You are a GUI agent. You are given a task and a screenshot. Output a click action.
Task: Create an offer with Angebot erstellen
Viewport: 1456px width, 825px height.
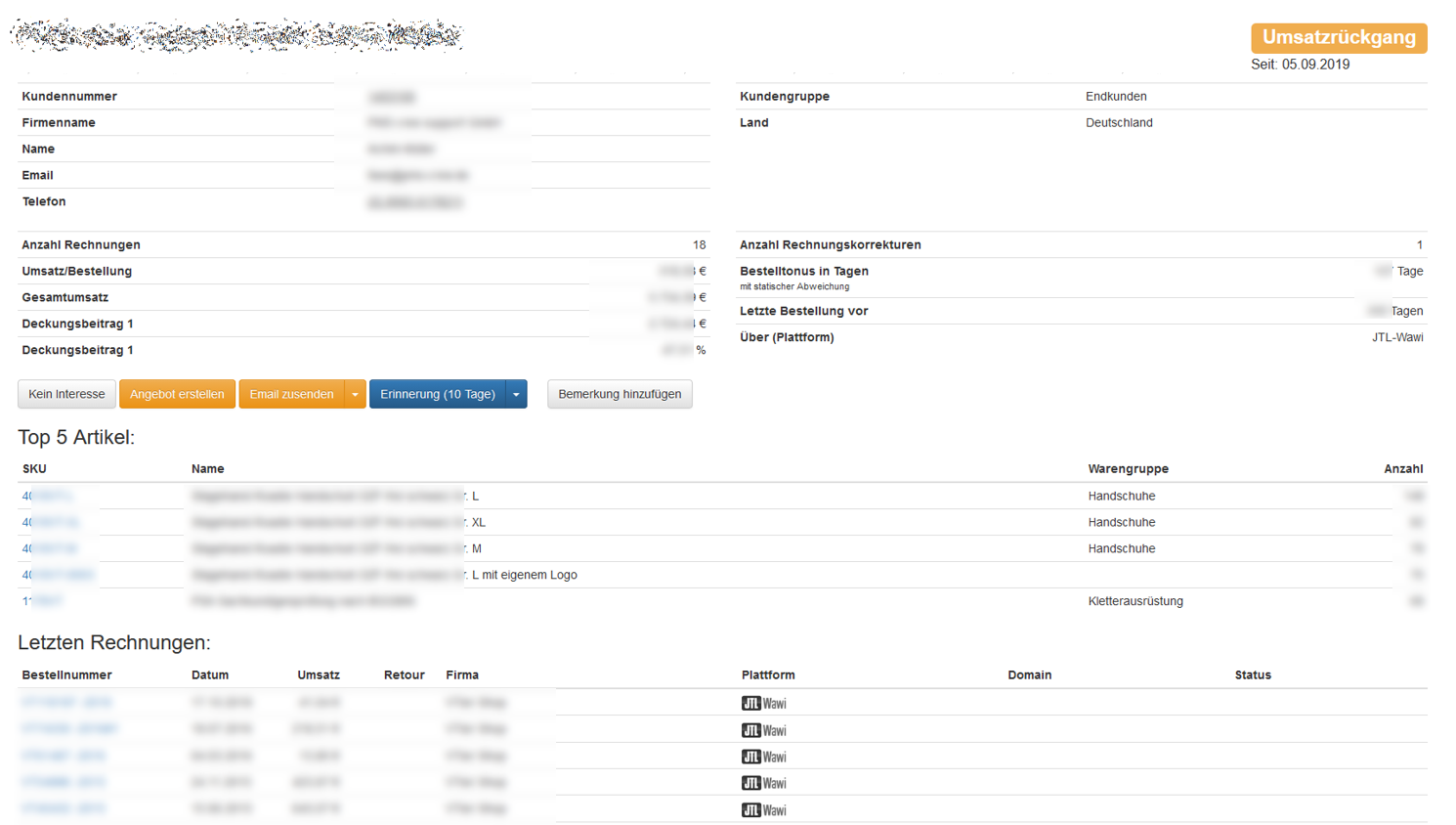(x=177, y=394)
